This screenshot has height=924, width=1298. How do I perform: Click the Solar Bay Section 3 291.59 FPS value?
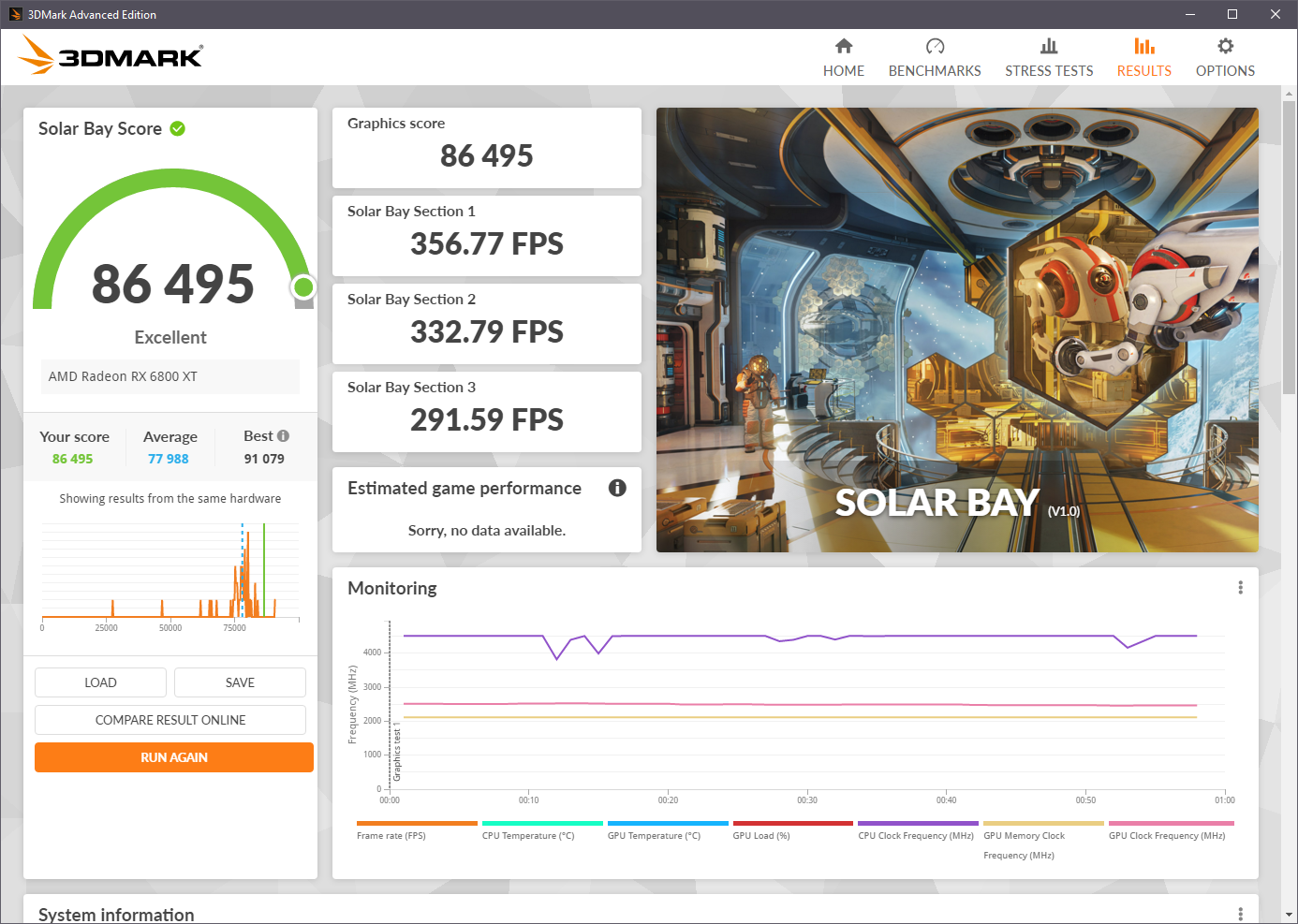(x=487, y=419)
